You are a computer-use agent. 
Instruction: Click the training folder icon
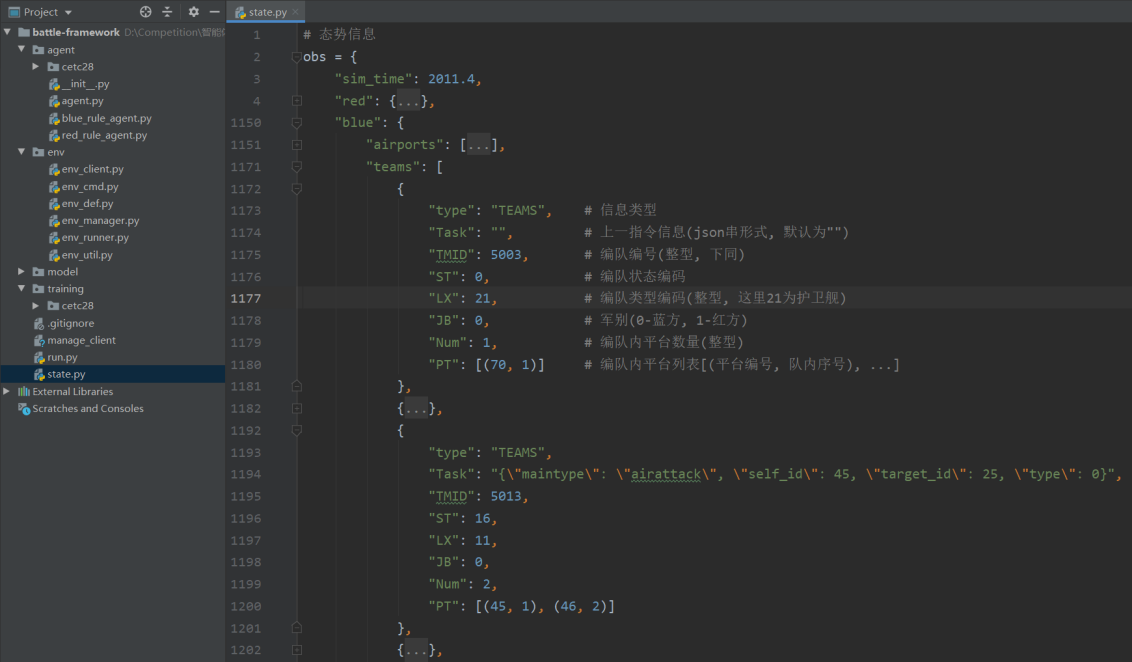(38, 289)
